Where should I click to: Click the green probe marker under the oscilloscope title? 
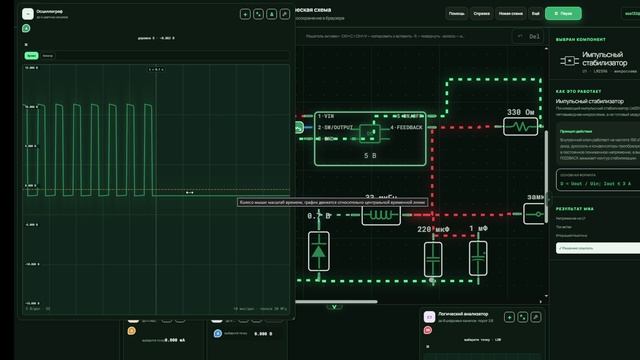[26, 28]
